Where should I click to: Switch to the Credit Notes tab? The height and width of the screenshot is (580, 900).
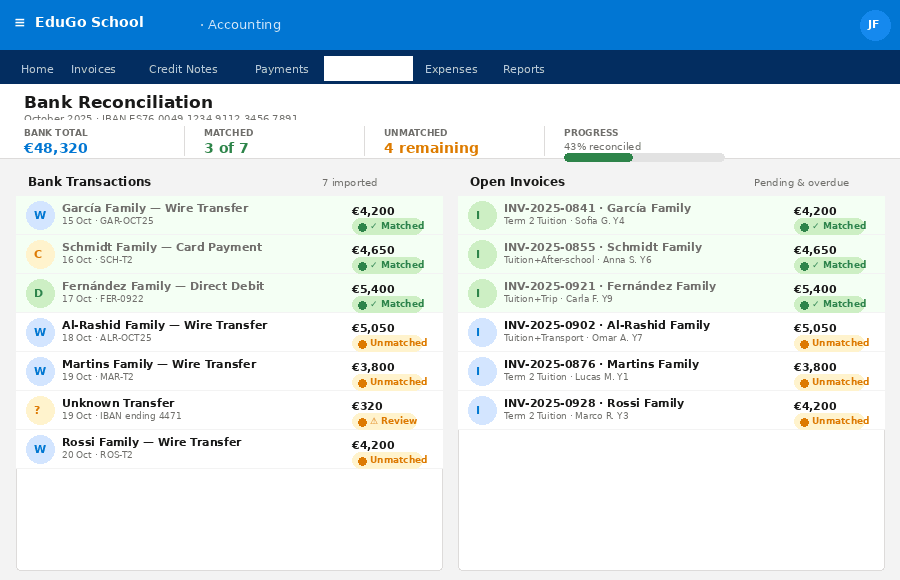(x=183, y=69)
